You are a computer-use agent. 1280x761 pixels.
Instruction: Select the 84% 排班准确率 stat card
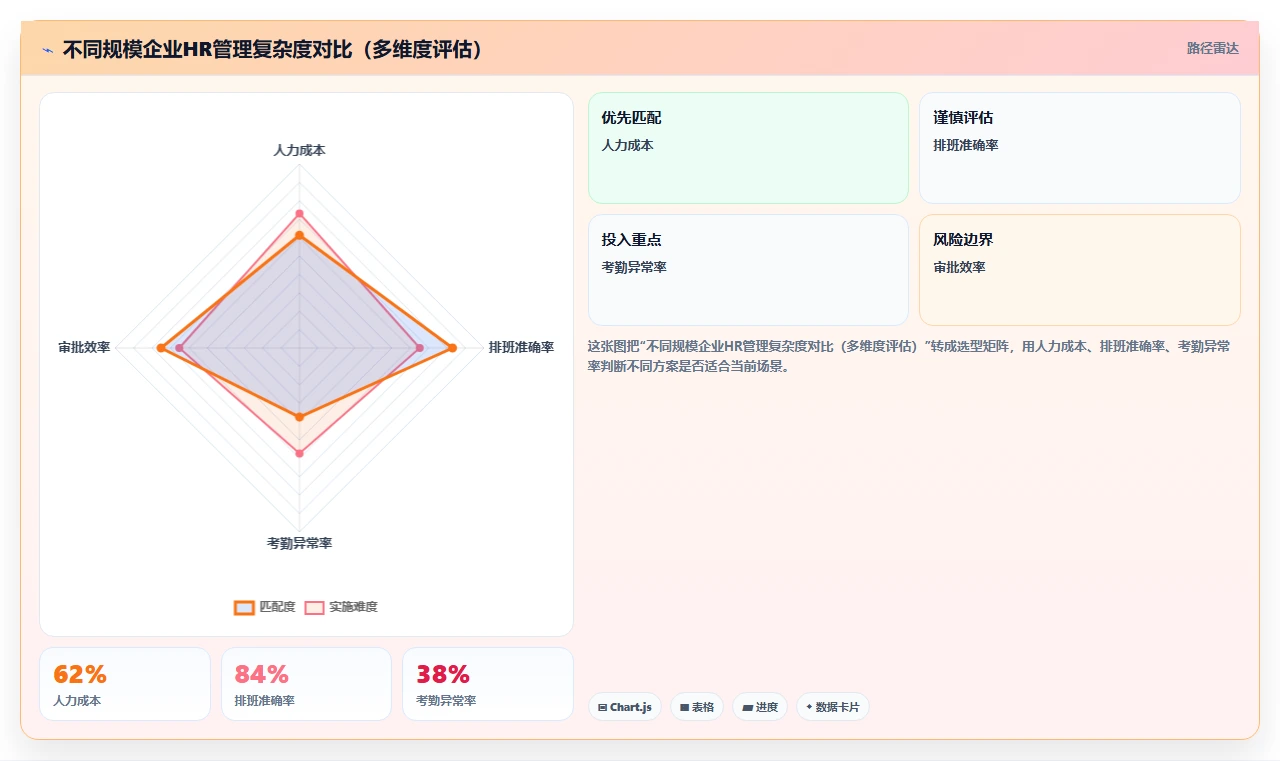click(306, 684)
